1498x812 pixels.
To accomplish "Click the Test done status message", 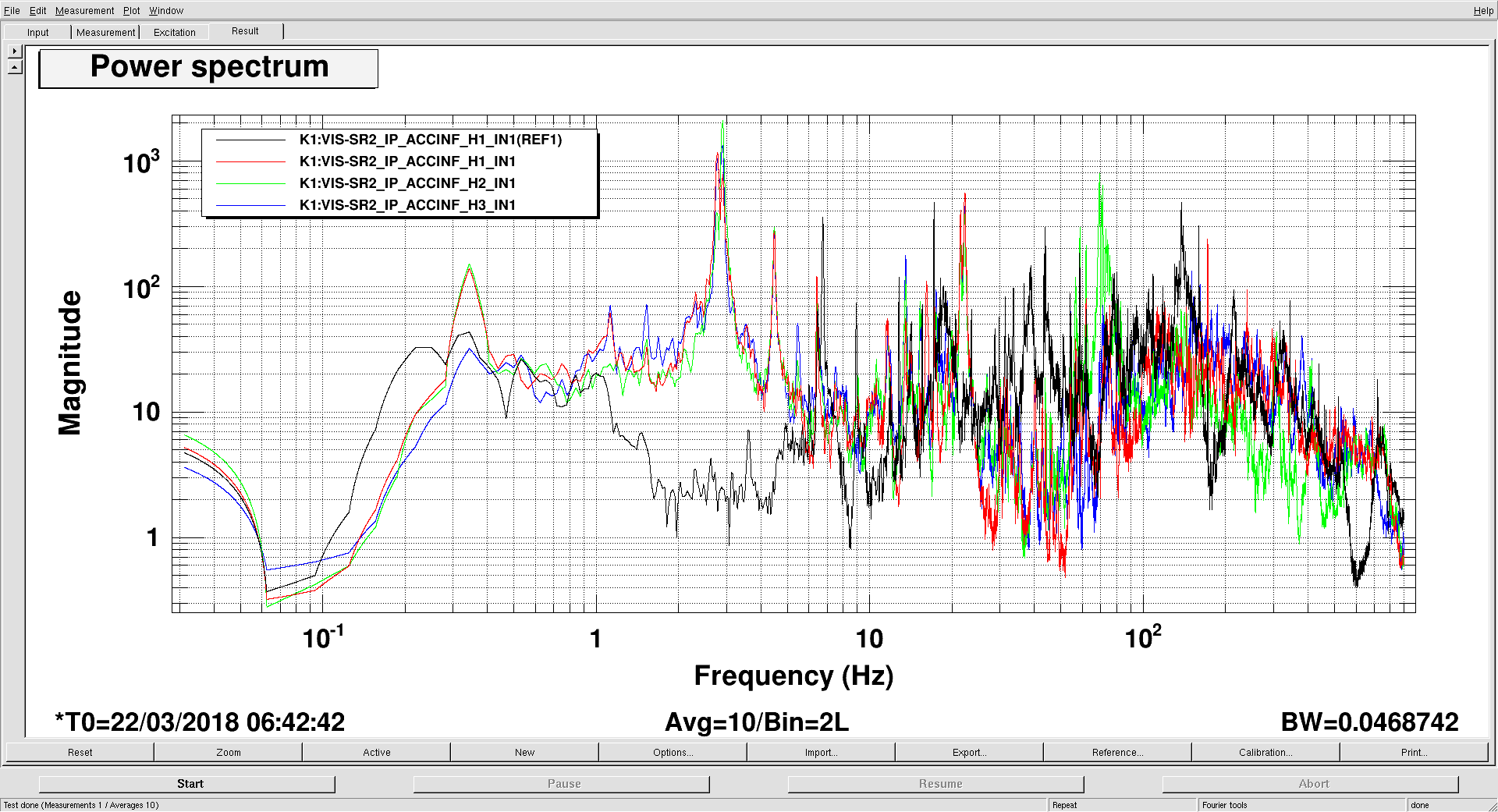I will pyautogui.click(x=81, y=805).
